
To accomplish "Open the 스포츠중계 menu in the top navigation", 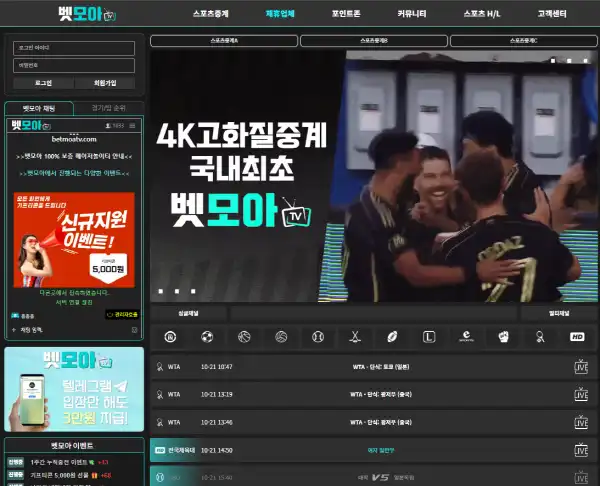I will pyautogui.click(x=210, y=15).
